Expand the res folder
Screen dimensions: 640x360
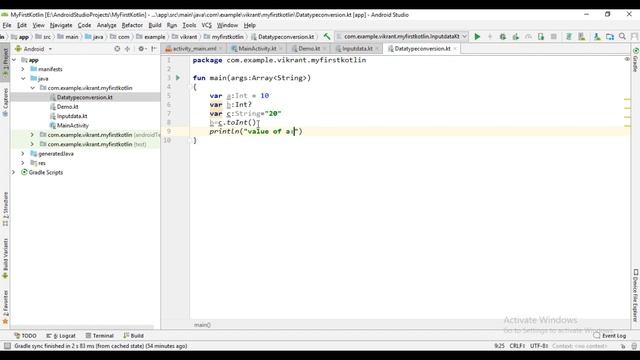click(x=23, y=163)
